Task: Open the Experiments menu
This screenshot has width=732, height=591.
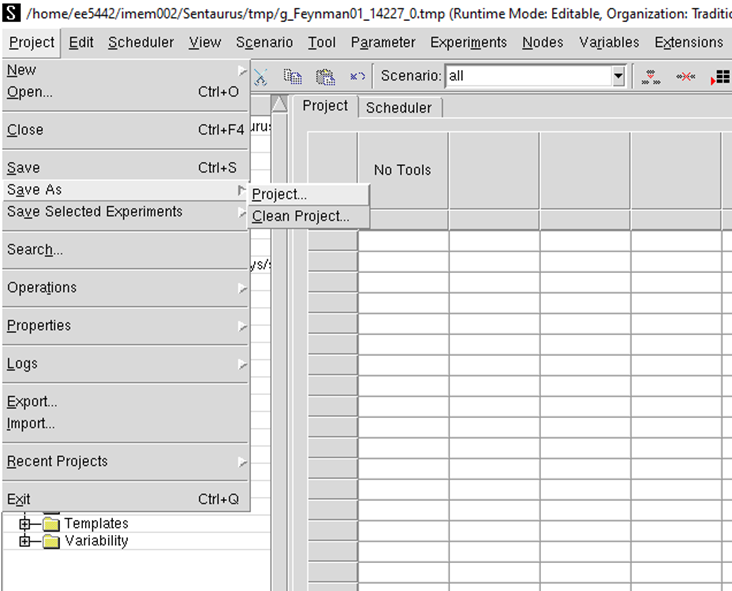Action: pyautogui.click(x=468, y=42)
